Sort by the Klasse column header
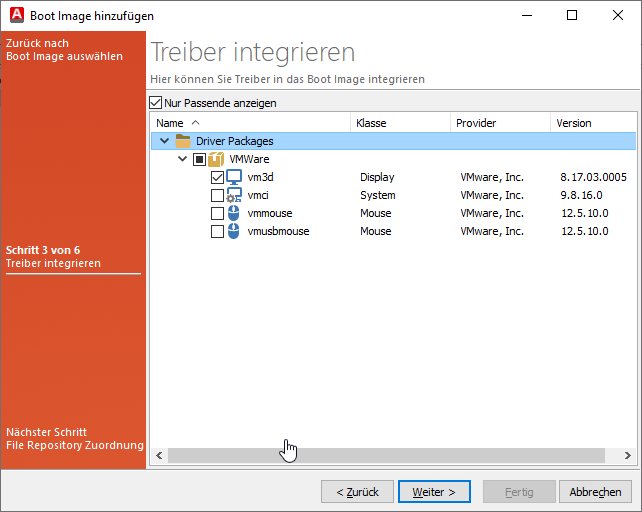The height and width of the screenshot is (512, 642). pyautogui.click(x=400, y=123)
